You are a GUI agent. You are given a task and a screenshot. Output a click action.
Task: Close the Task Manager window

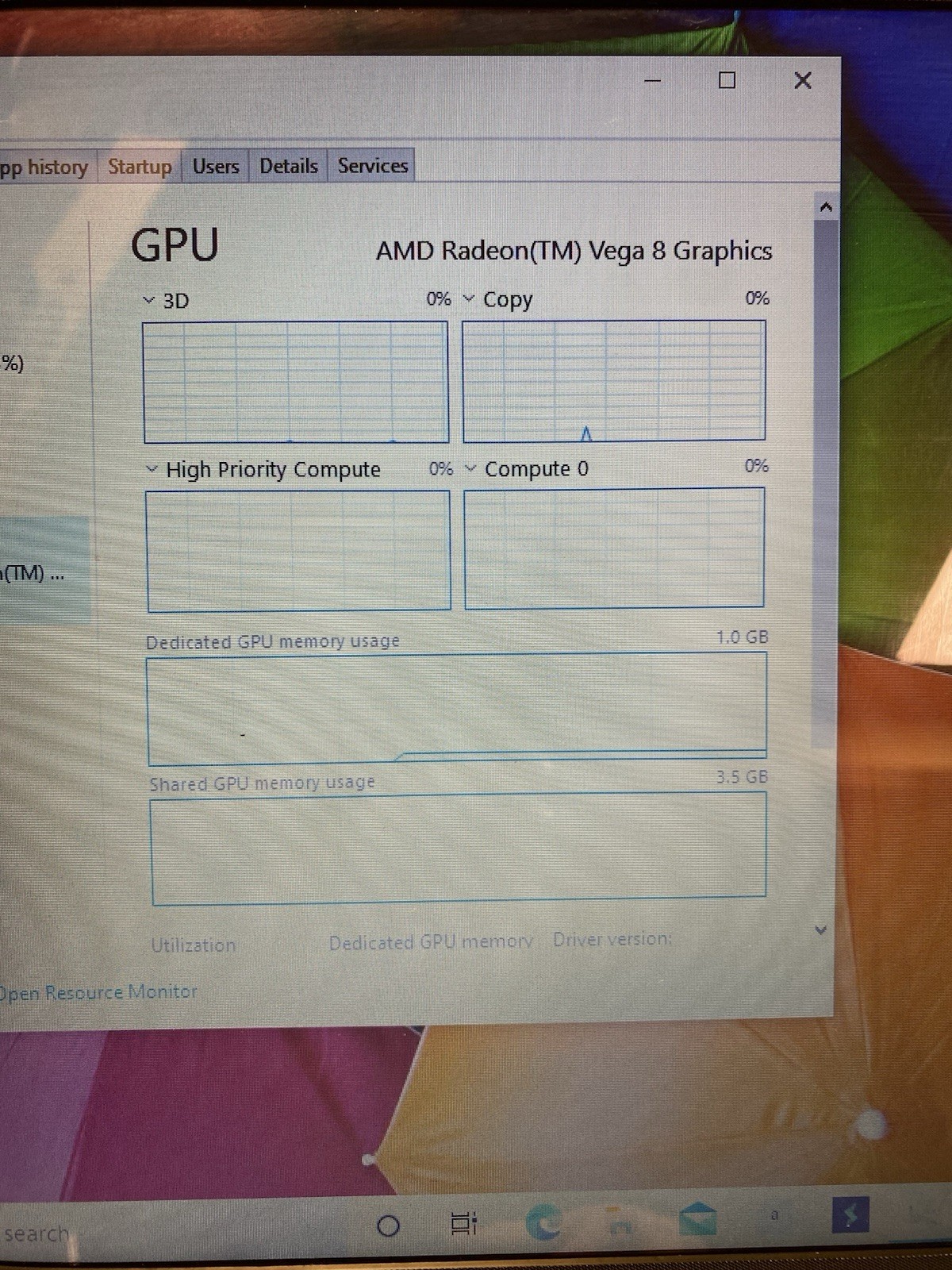coord(803,80)
